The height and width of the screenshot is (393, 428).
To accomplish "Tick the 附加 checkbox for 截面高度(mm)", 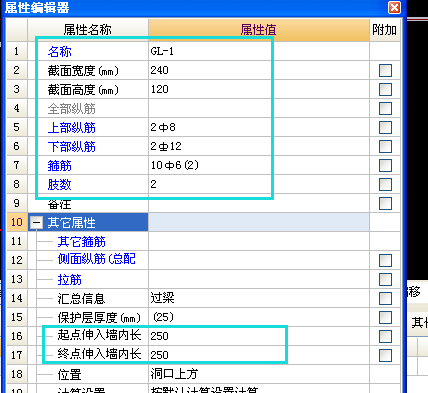I will pos(385,89).
